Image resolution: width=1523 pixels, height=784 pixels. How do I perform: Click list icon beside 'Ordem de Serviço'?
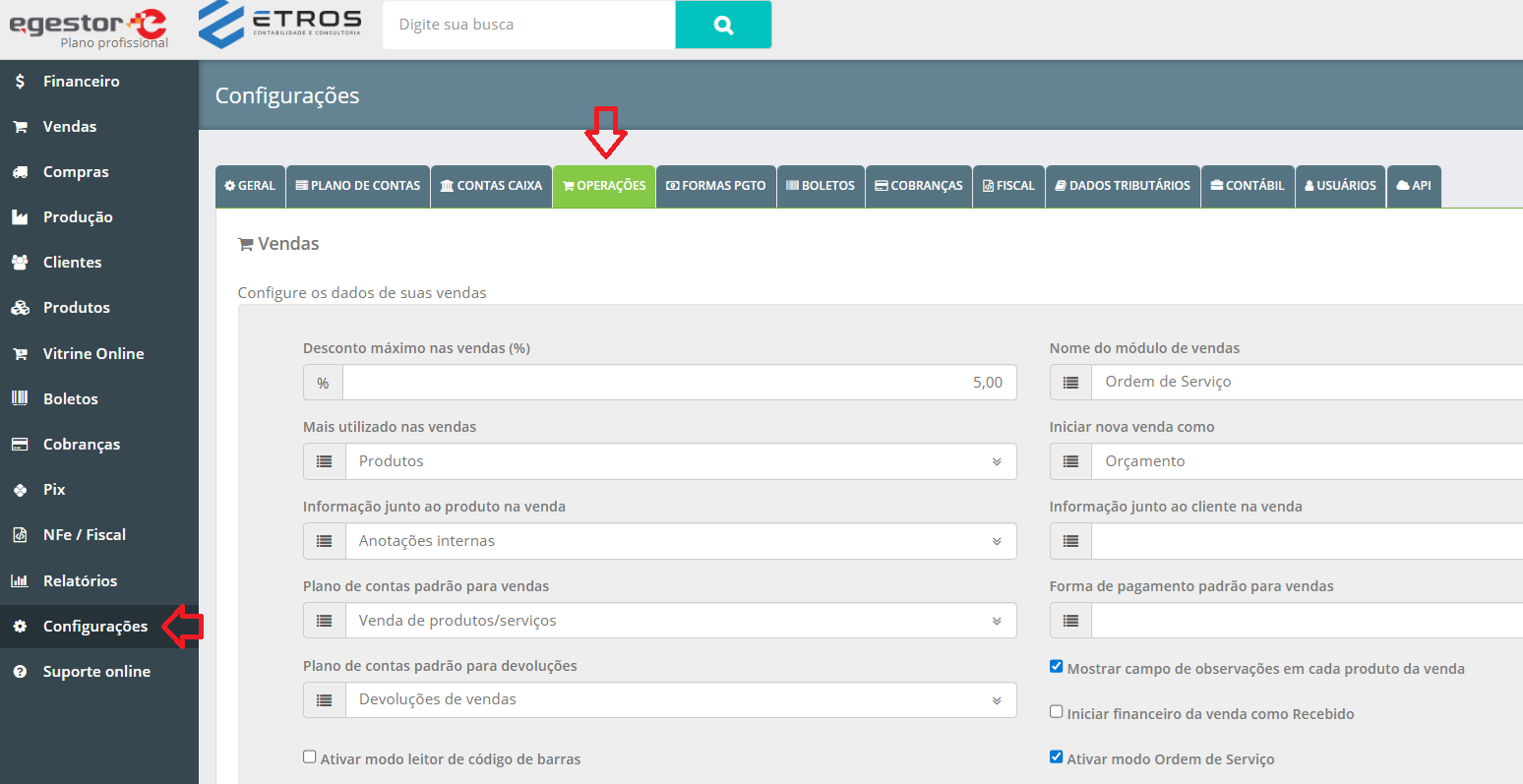pos(1070,382)
